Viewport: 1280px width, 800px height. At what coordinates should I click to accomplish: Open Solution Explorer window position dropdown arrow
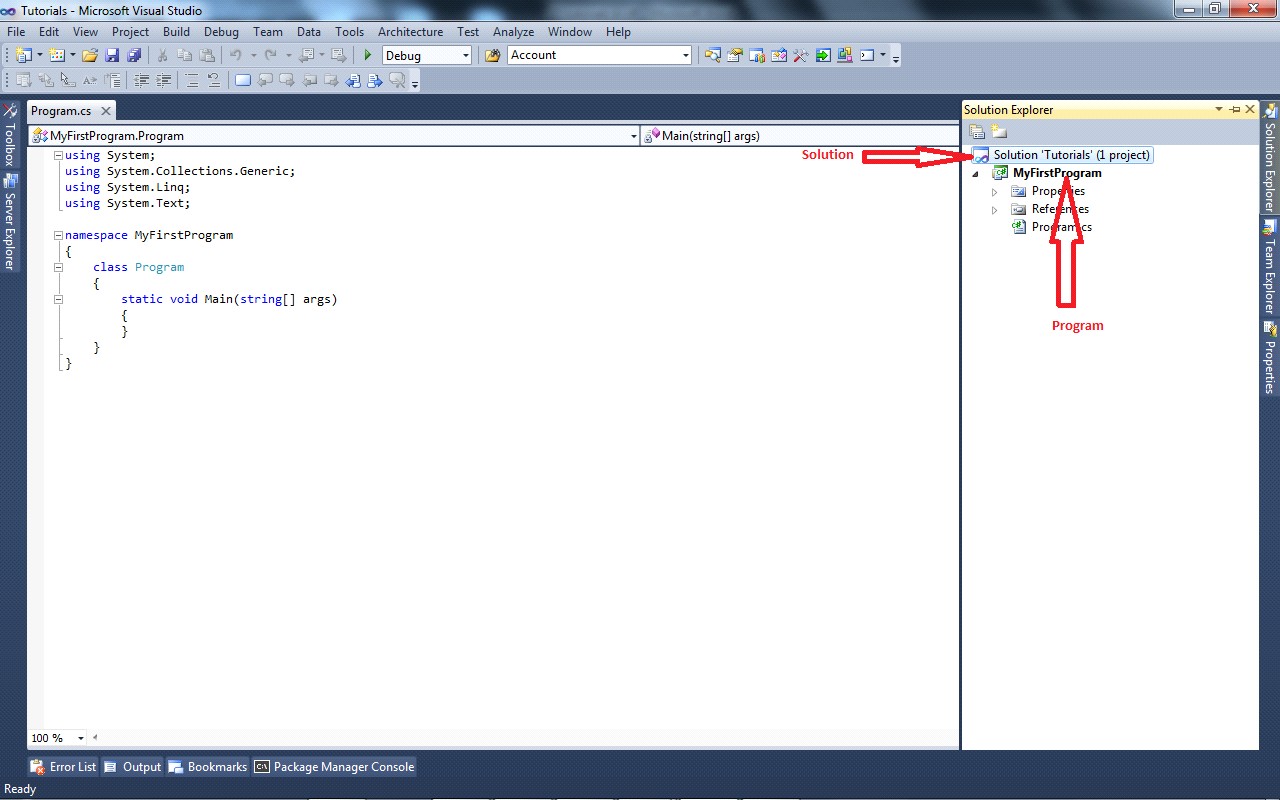pos(1219,109)
